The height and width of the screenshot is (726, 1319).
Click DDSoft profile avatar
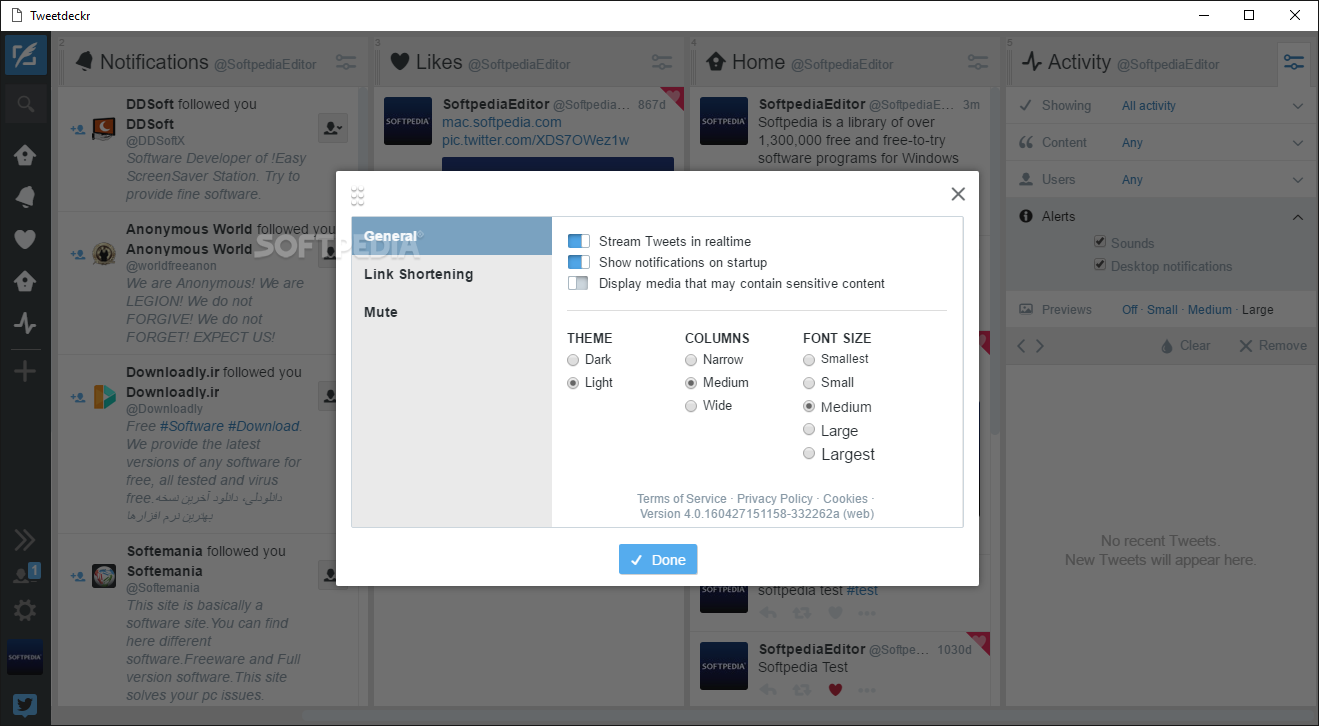tap(104, 128)
